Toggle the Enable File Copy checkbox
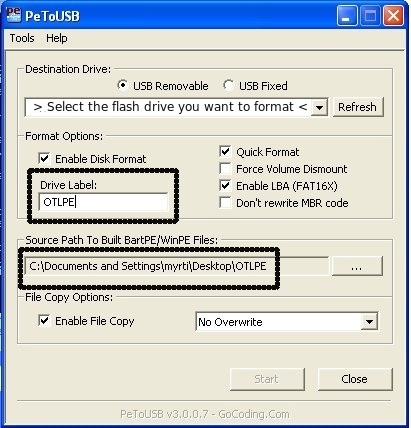This screenshot has height=428, width=411. (x=44, y=320)
